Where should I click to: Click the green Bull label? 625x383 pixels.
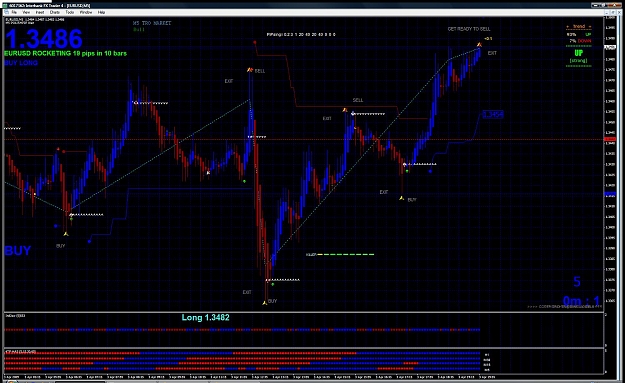click(x=139, y=29)
